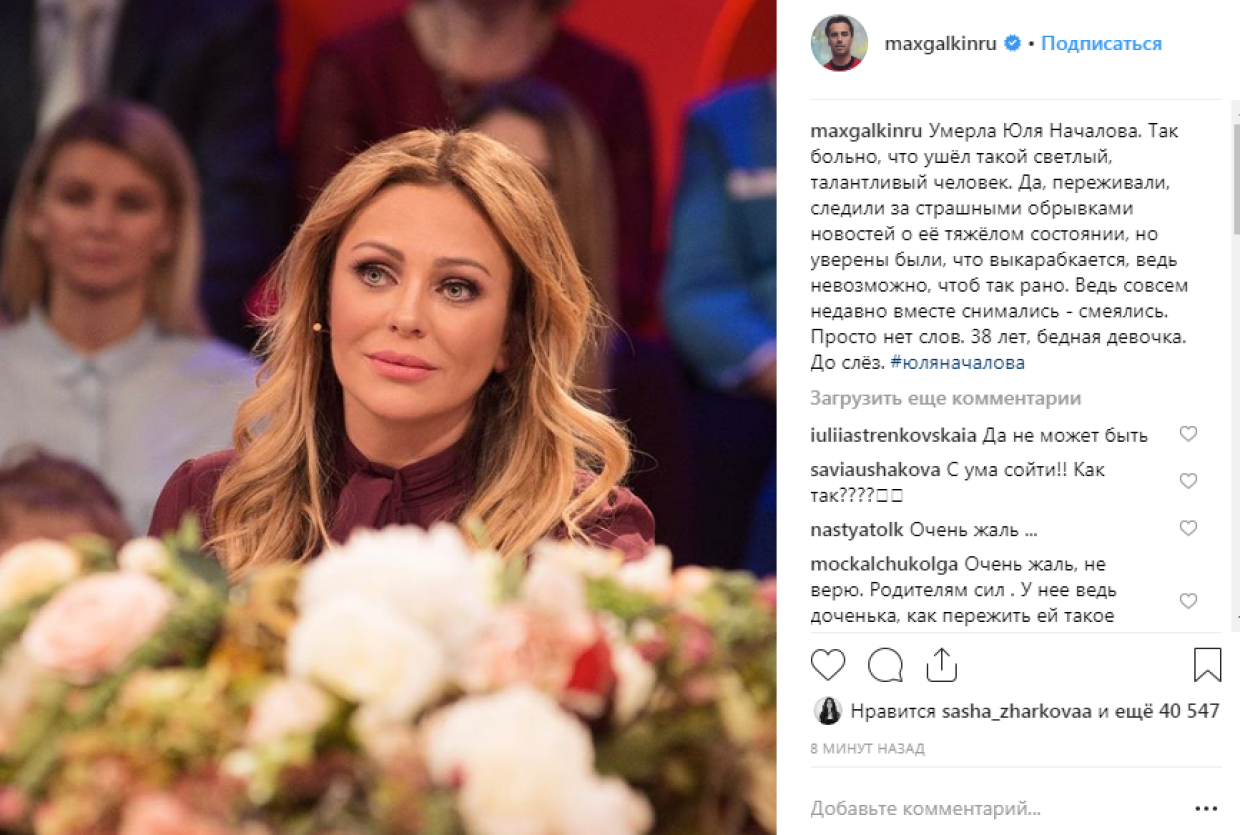
Task: Follow account with Подписаться button
Action: coord(1101,44)
